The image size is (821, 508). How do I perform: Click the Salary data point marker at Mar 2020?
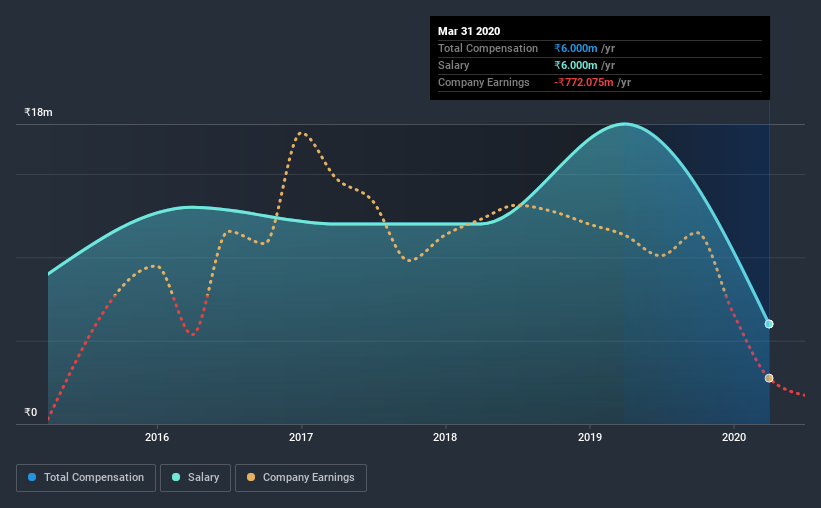pos(769,324)
